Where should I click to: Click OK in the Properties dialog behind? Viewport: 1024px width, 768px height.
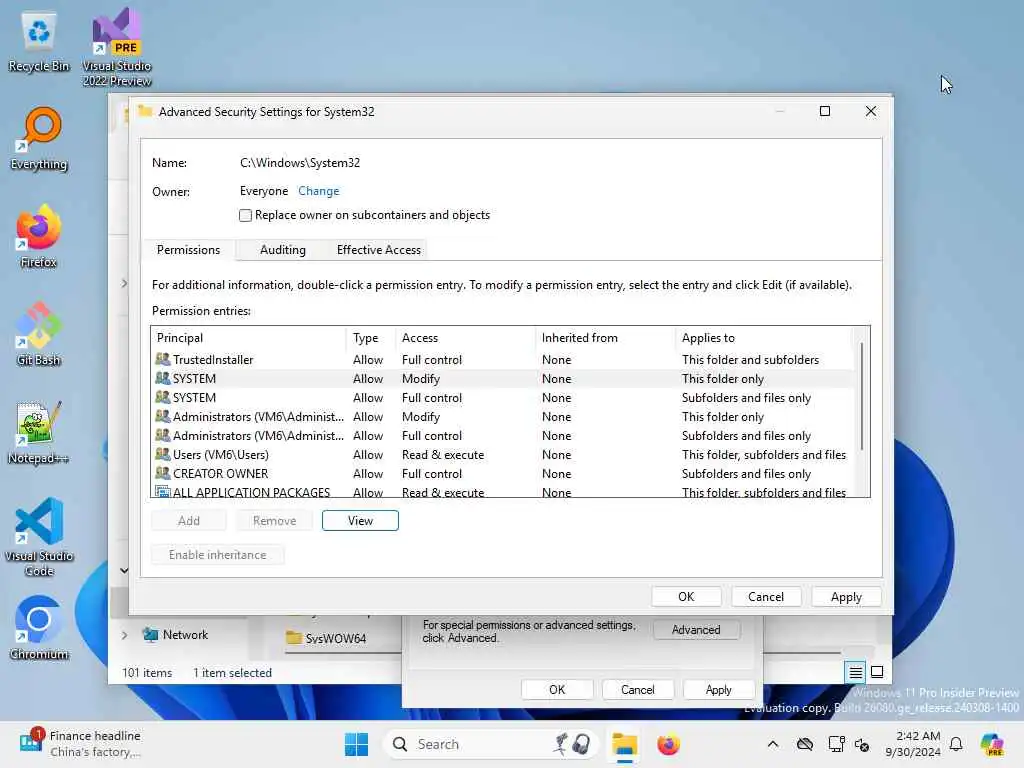(x=557, y=690)
